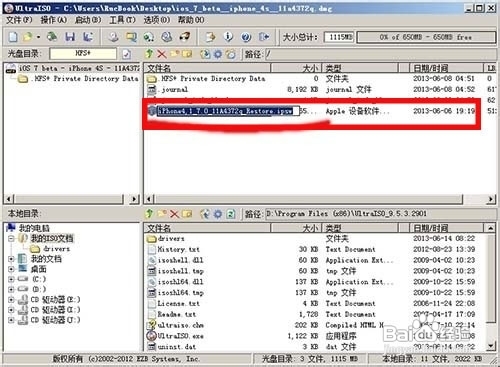The image size is (500, 367).
Task: Open the 文件(F) menu
Action: tap(19, 20)
